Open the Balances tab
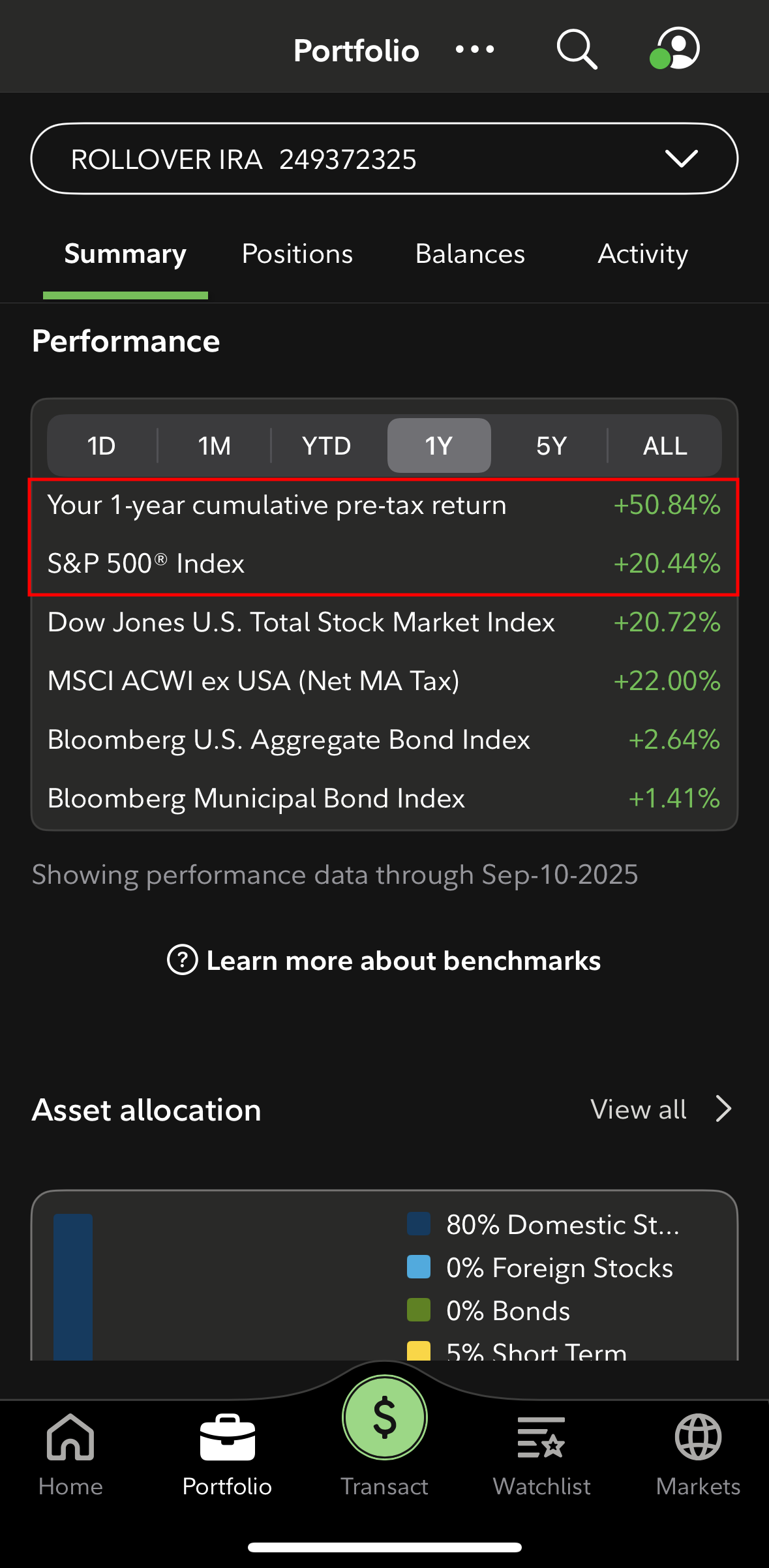This screenshot has width=769, height=1568. coord(470,254)
